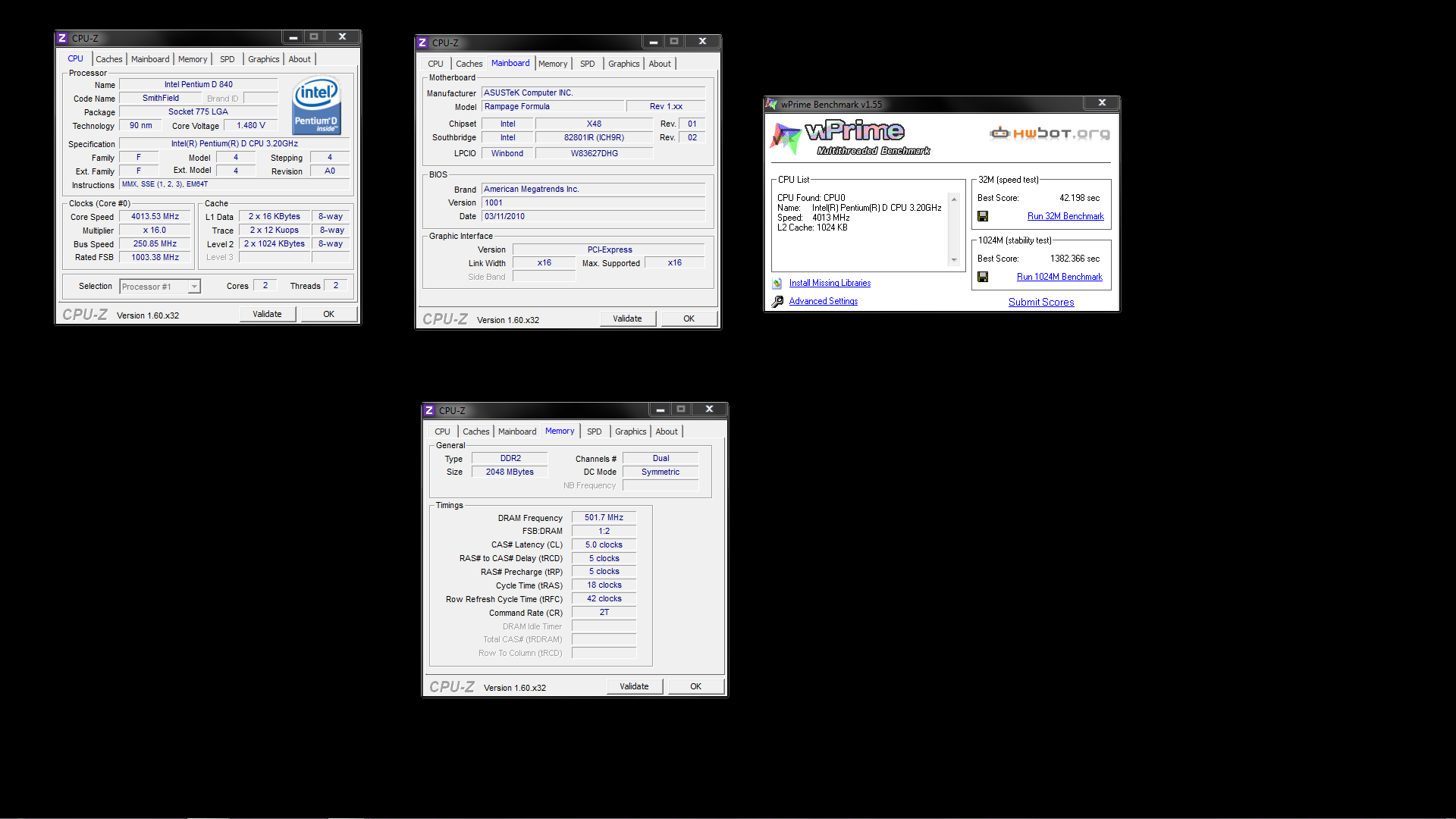Click the memory size 2048 MBytes
Screen dimensions: 1456x819
[510, 472]
